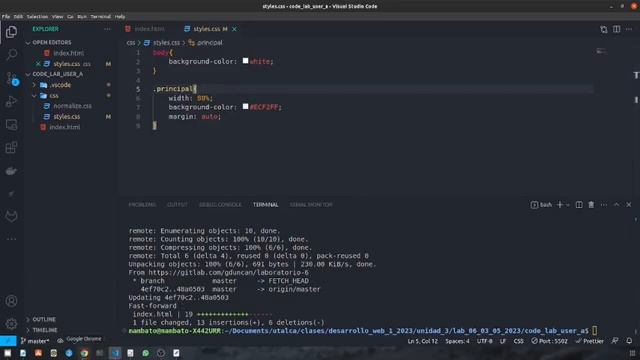Open index.html in project file tree
This screenshot has height=360, width=640.
64,127
